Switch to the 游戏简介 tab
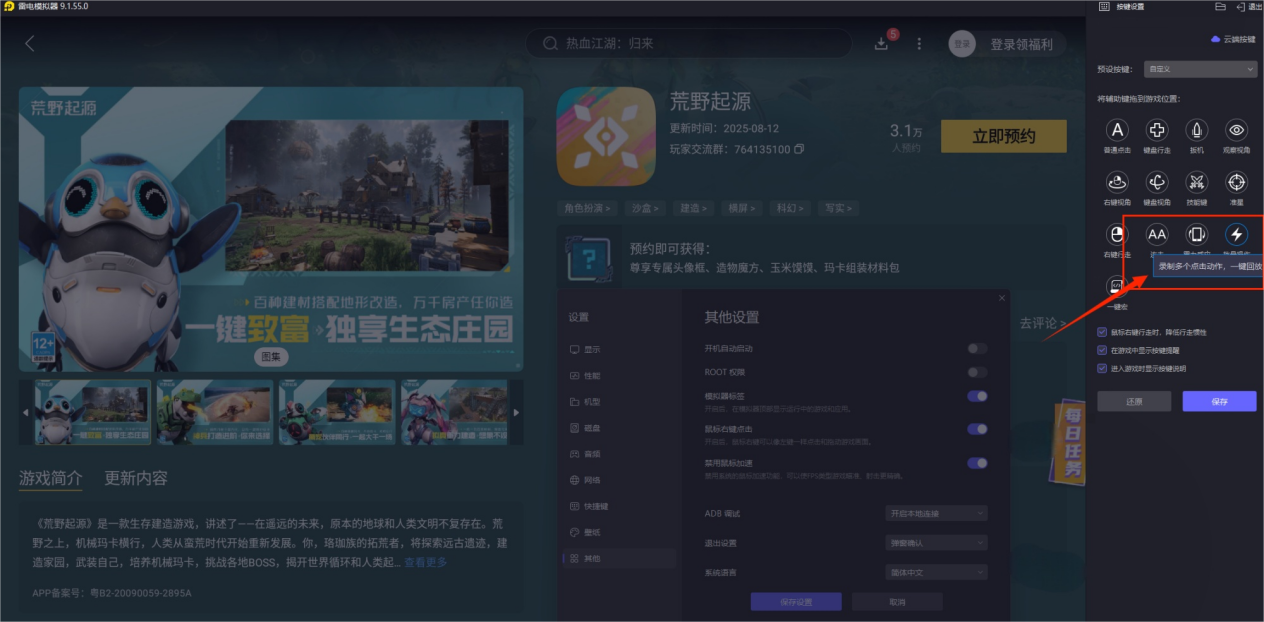Image resolution: width=1264 pixels, height=622 pixels. coord(50,478)
